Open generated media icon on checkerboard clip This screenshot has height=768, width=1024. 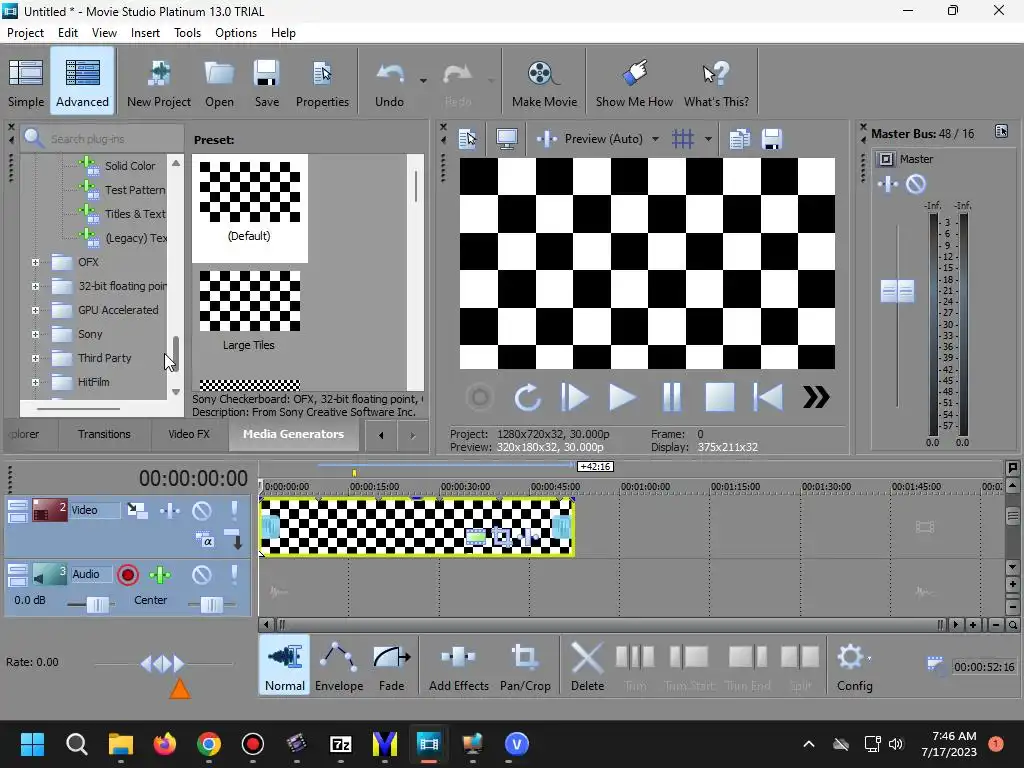475,537
